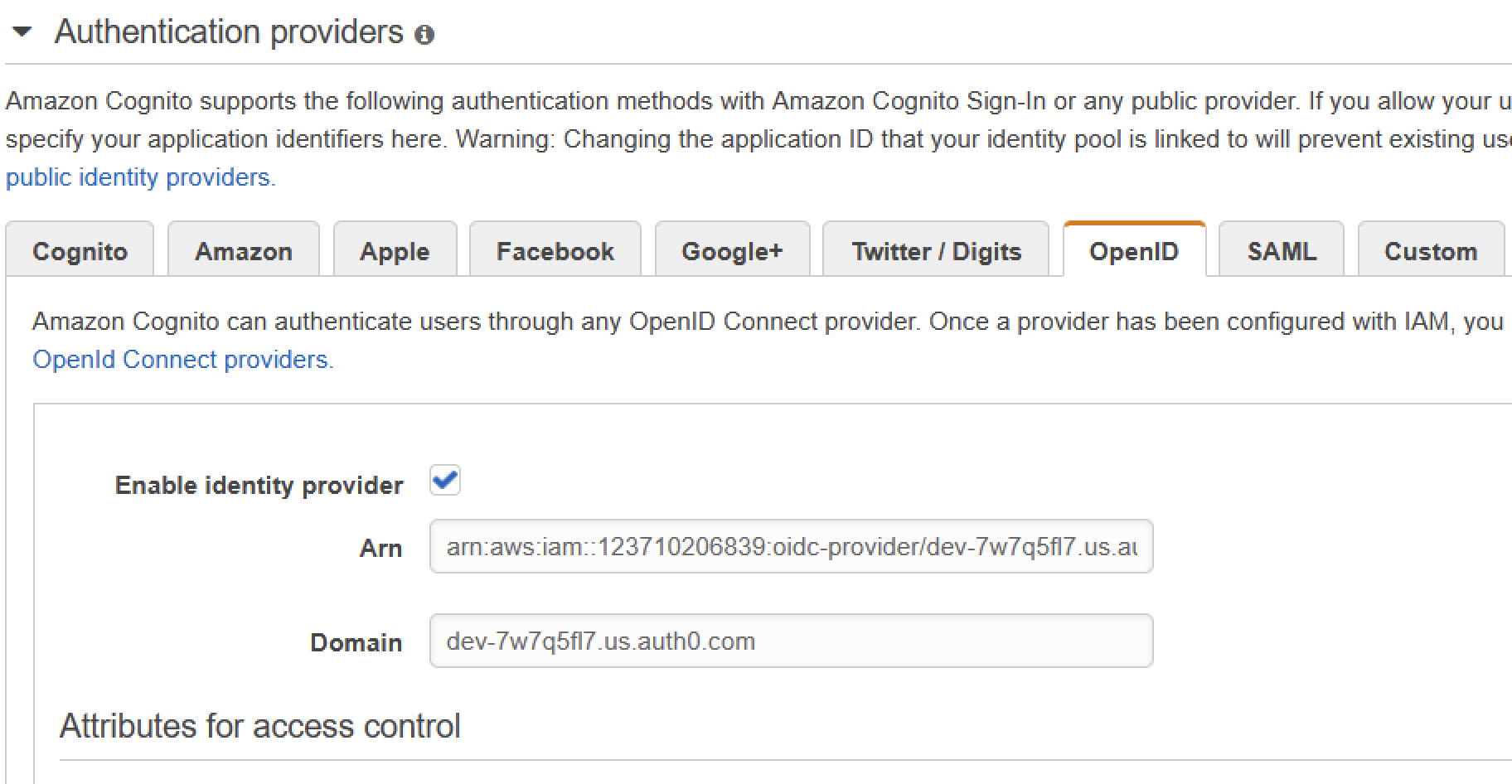1512x784 pixels.
Task: Switch to the Facebook tab
Action: pyautogui.click(x=555, y=250)
